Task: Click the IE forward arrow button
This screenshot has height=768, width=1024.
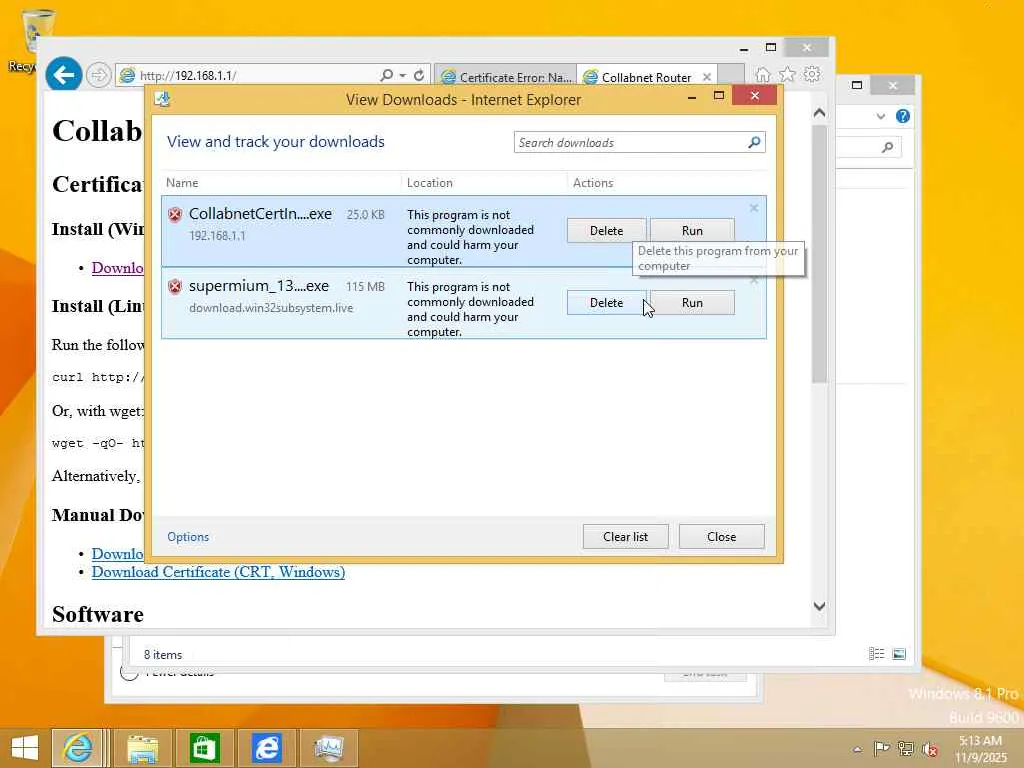Action: coord(99,76)
